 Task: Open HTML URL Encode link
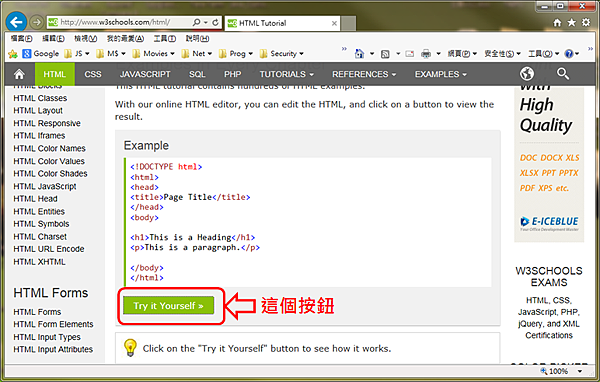tap(49, 249)
